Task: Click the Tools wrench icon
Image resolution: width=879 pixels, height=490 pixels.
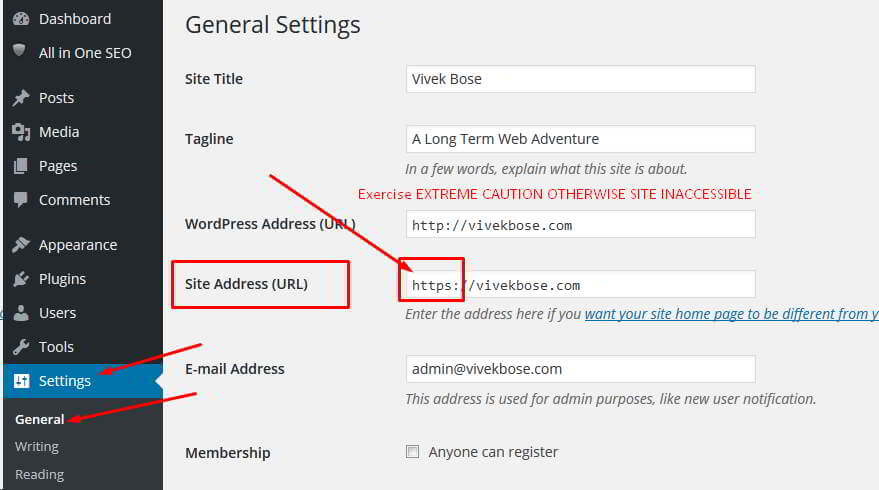Action: point(21,347)
